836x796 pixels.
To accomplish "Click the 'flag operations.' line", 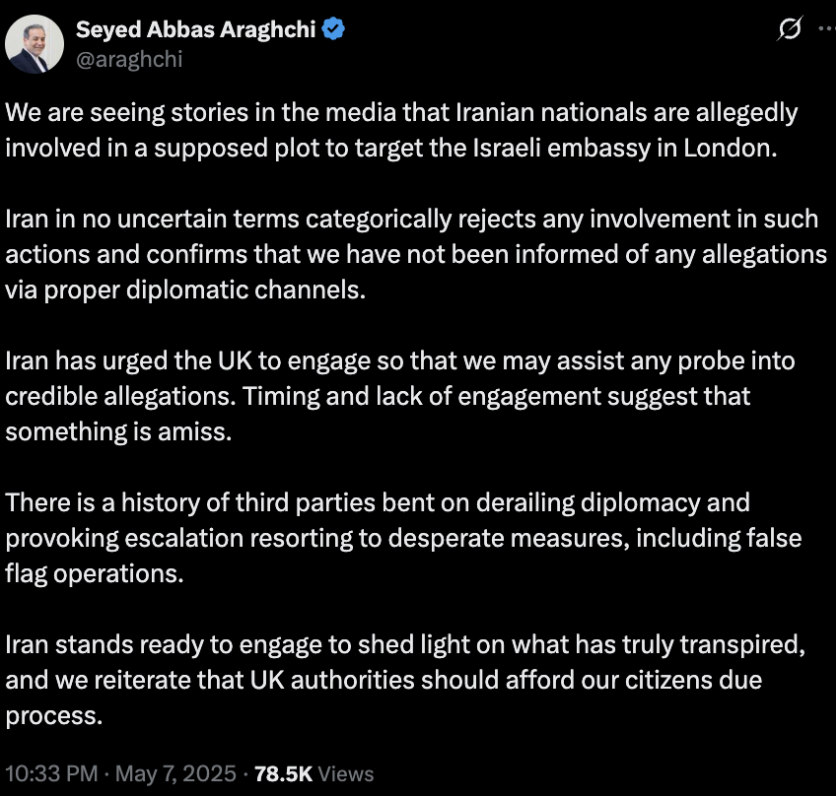I will [94, 574].
